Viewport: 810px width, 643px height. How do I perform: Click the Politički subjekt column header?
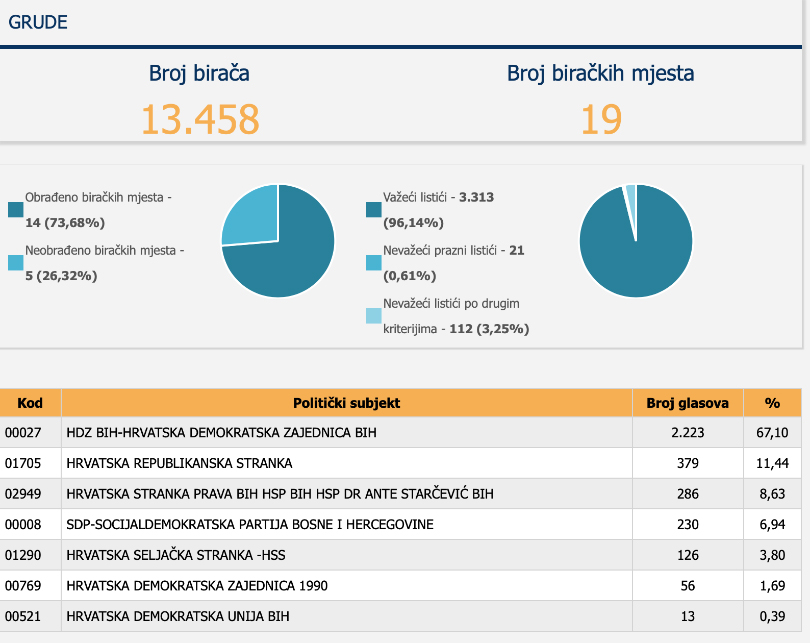(x=347, y=403)
